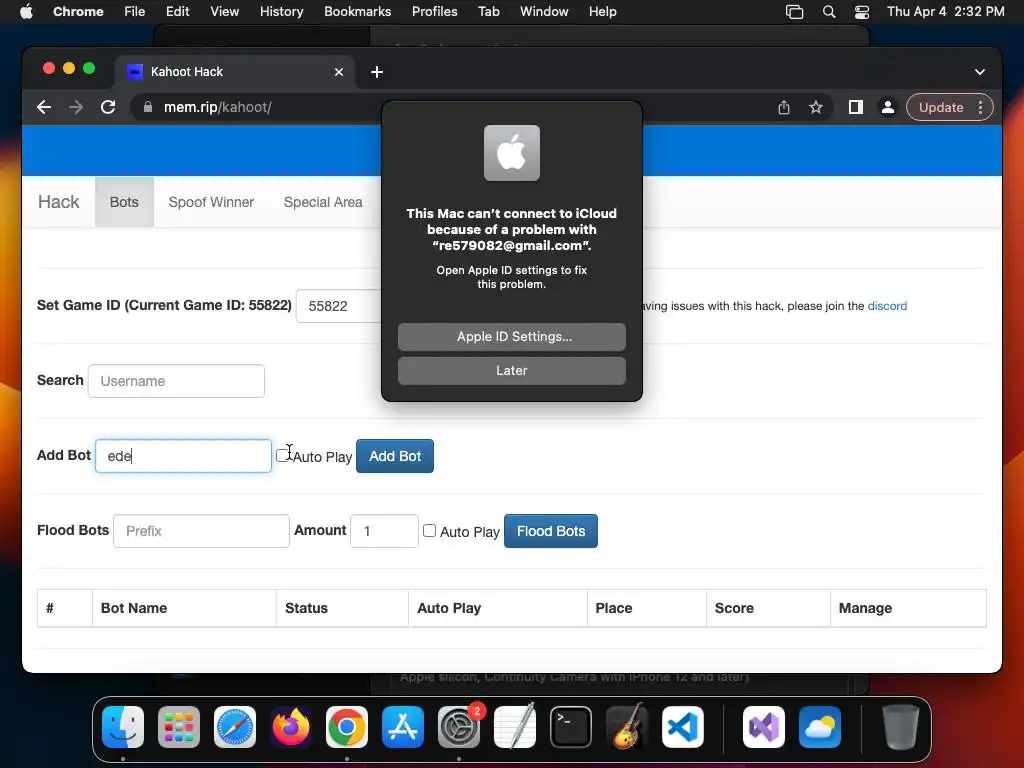Launch GarageBand from the Dock

(x=627, y=727)
